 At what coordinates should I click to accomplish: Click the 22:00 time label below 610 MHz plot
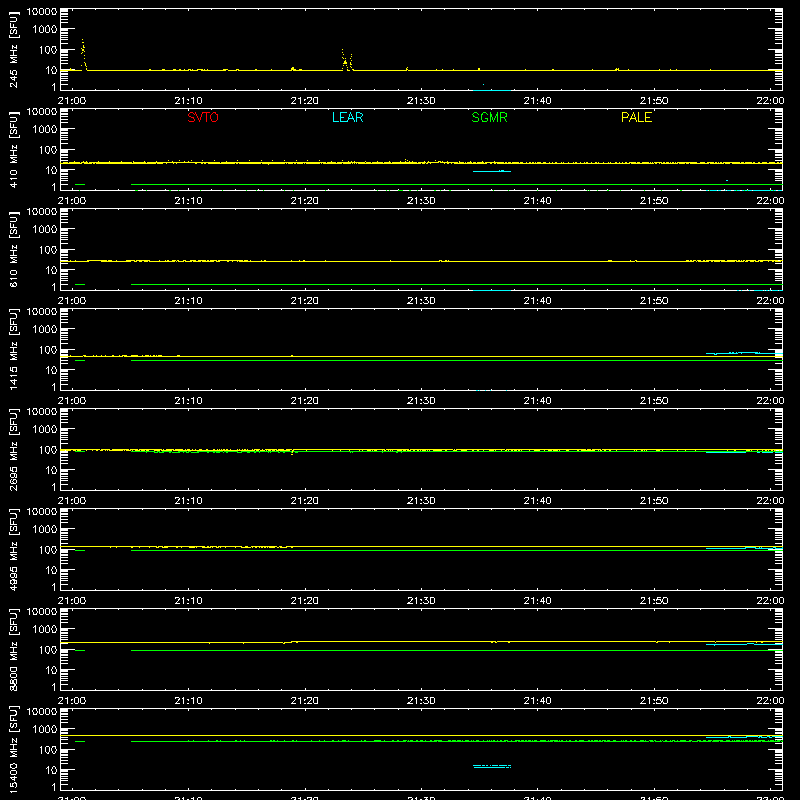click(770, 301)
